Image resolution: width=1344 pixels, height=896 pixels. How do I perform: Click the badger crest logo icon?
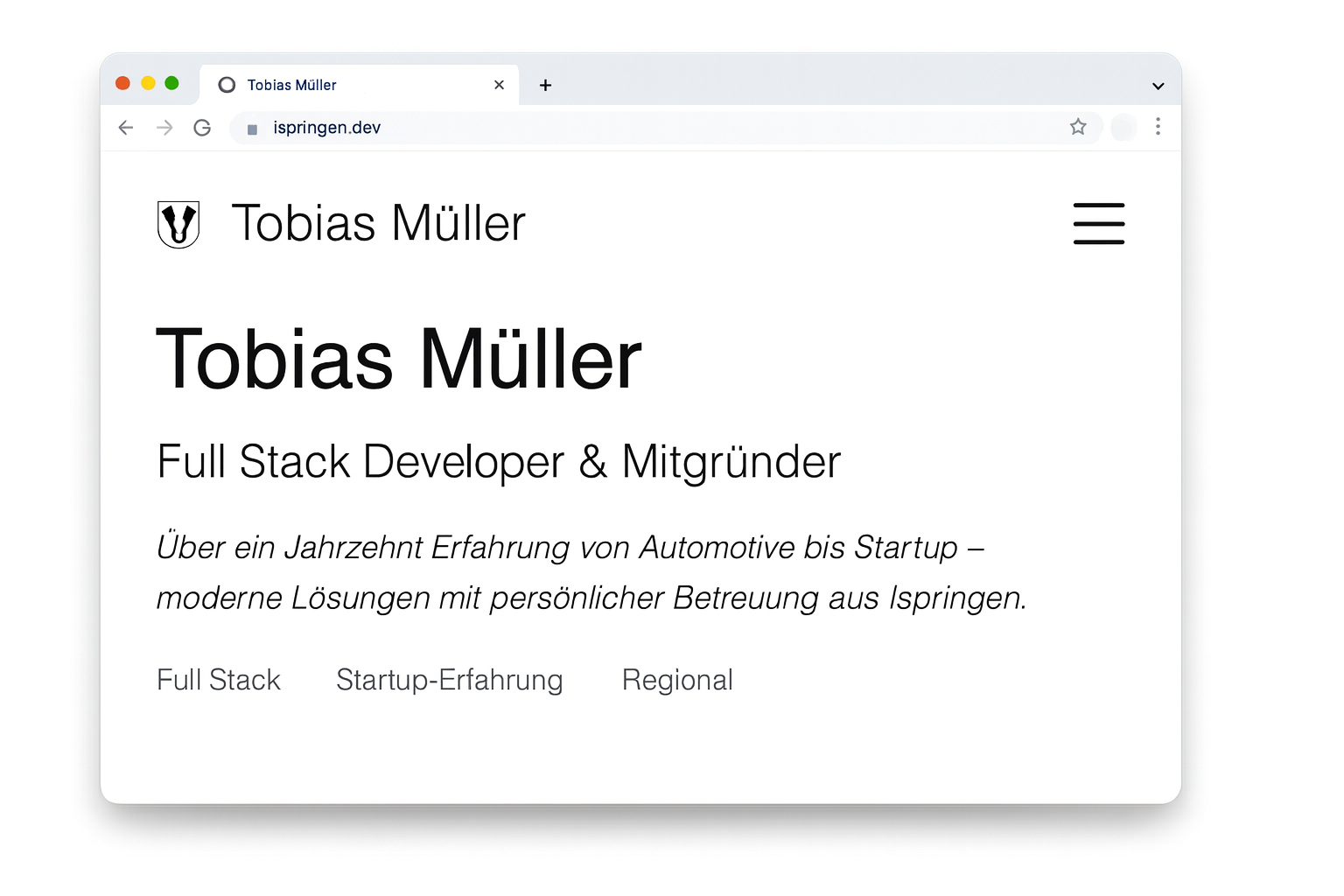coord(178,224)
